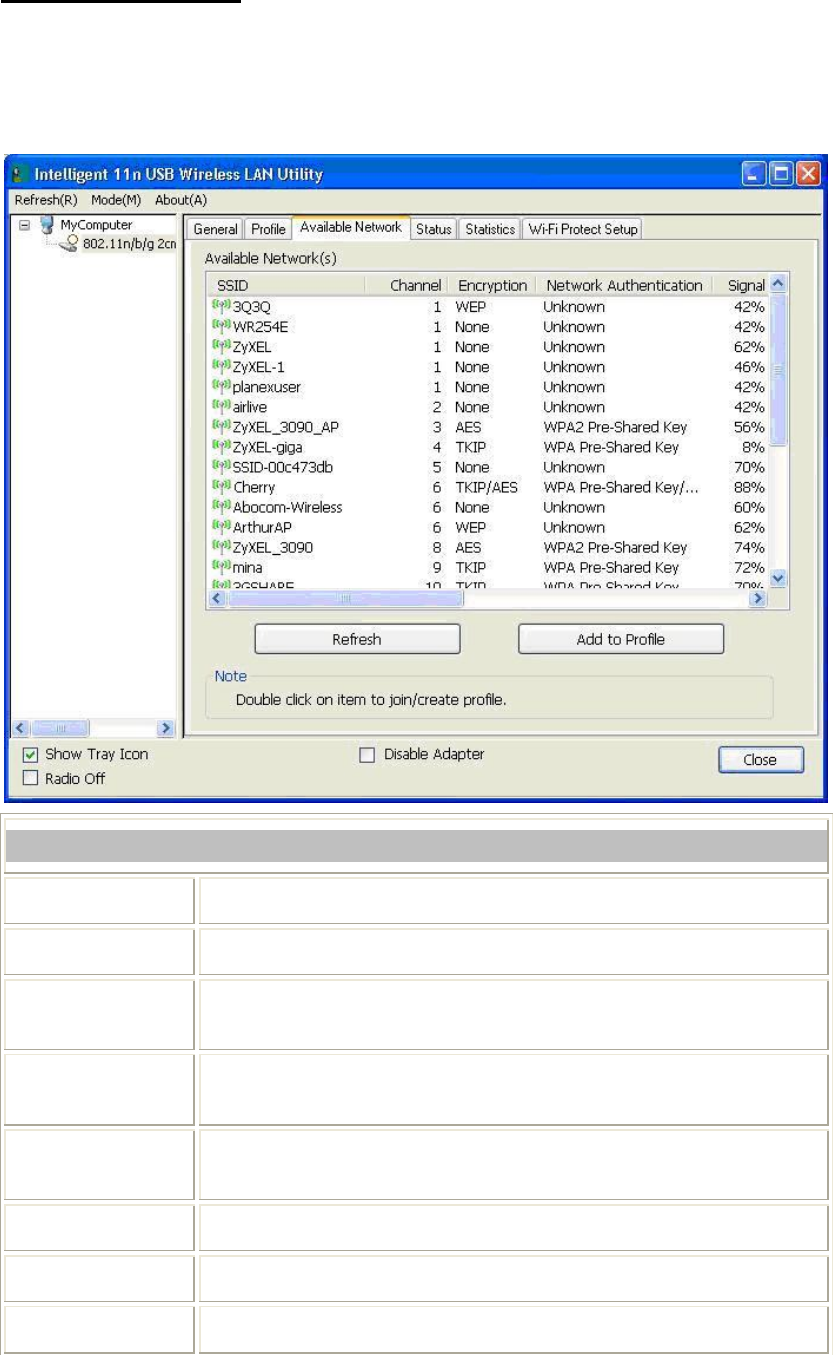Click the signal icon beside 3Q3Q
Viewport: 833px width, 1355px height.
(221, 307)
